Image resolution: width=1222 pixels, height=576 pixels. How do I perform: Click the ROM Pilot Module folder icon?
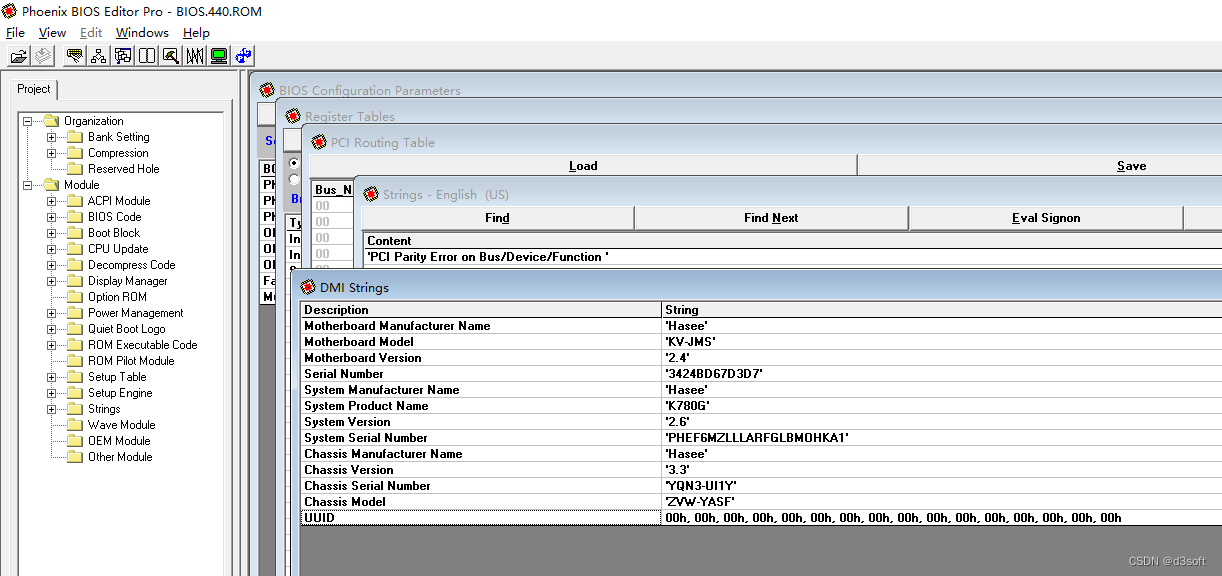75,361
